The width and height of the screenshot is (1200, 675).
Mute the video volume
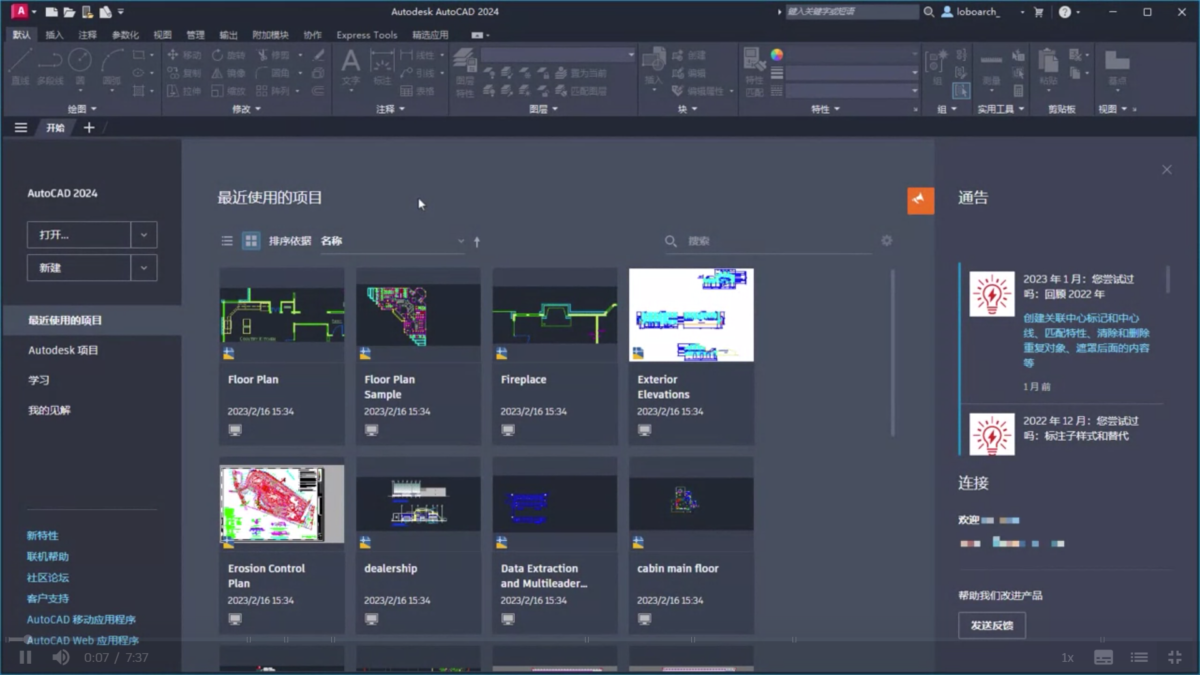[61, 657]
